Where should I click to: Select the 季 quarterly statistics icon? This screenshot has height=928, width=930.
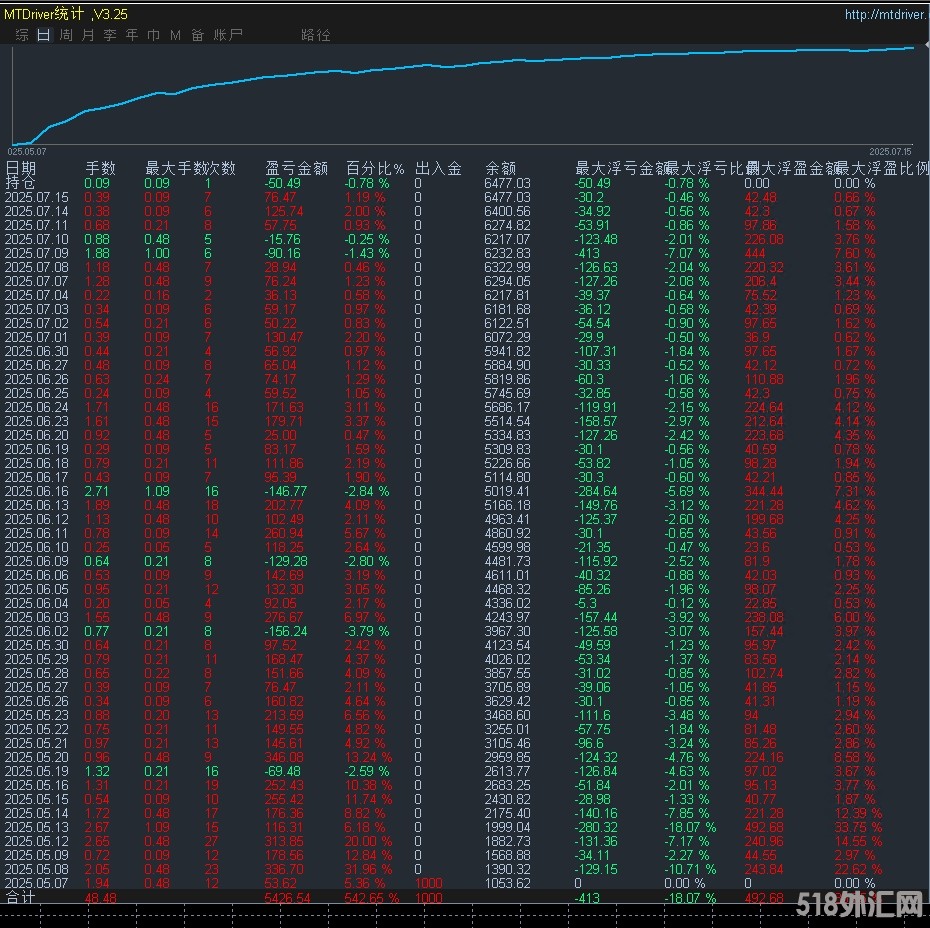coord(110,34)
